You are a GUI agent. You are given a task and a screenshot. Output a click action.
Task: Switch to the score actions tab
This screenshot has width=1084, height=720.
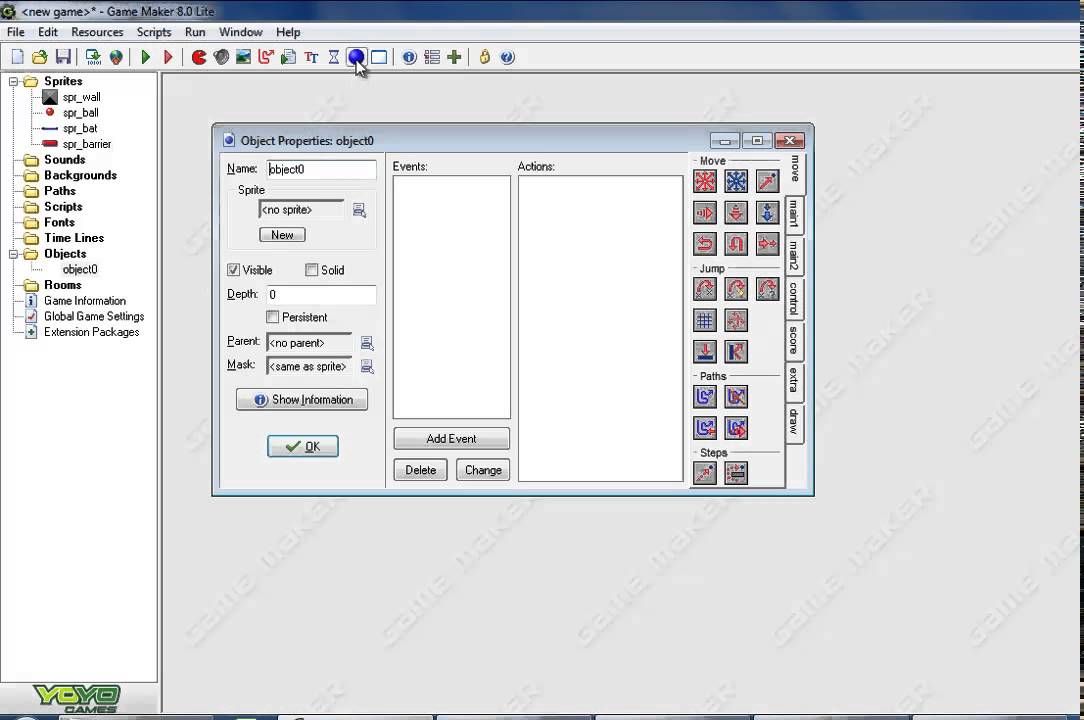[x=794, y=340]
